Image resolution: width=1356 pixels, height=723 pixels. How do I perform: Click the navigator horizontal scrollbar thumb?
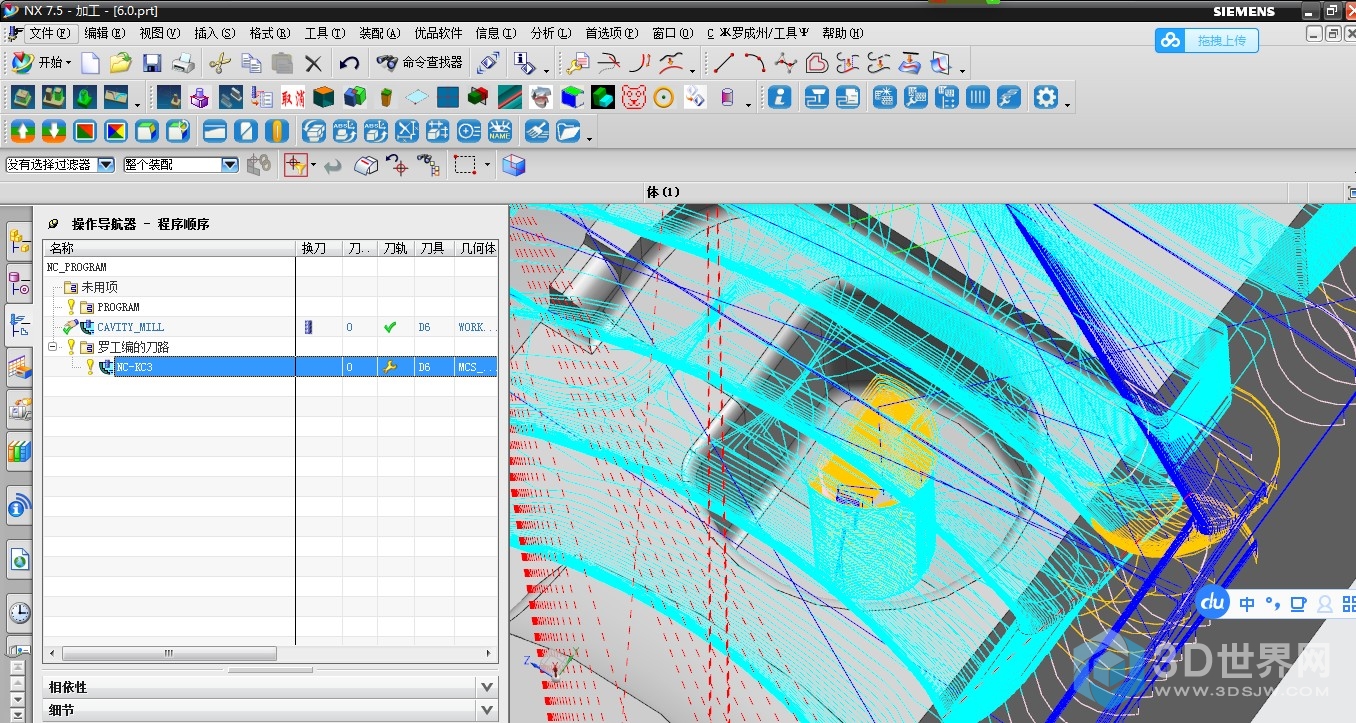tap(169, 653)
